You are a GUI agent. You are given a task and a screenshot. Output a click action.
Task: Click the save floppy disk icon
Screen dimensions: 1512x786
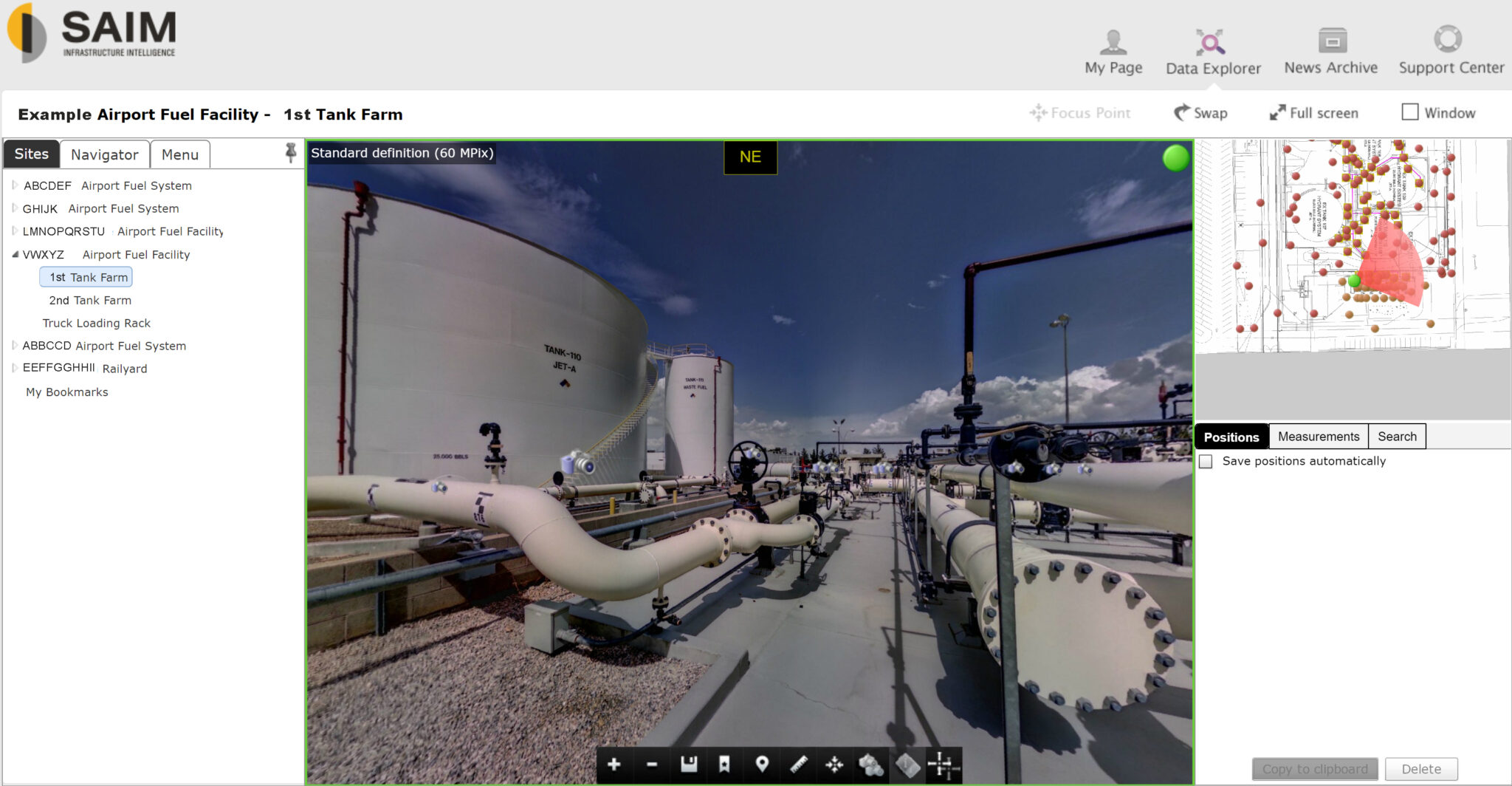pyautogui.click(x=688, y=765)
